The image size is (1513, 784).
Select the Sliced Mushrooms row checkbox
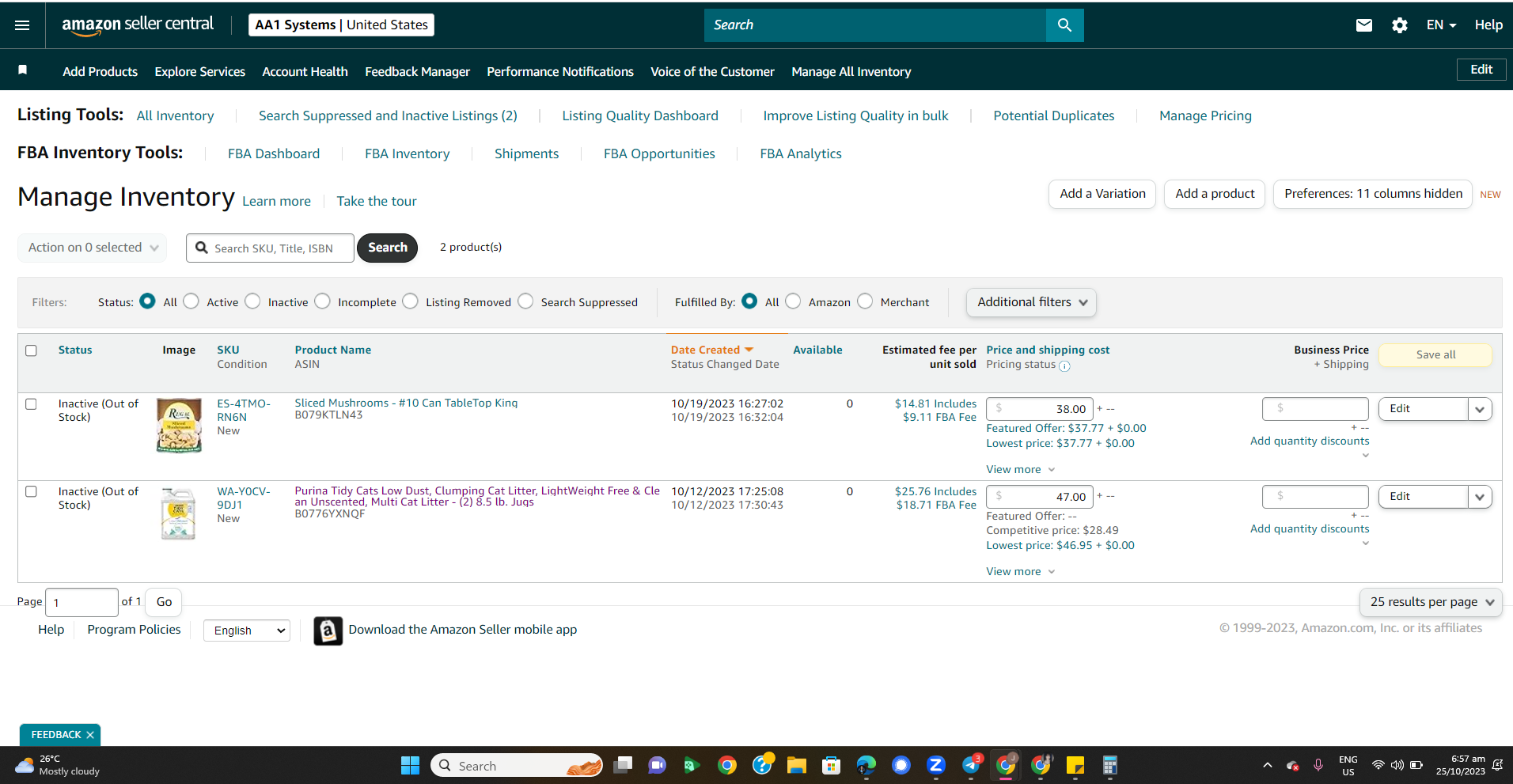pyautogui.click(x=31, y=404)
